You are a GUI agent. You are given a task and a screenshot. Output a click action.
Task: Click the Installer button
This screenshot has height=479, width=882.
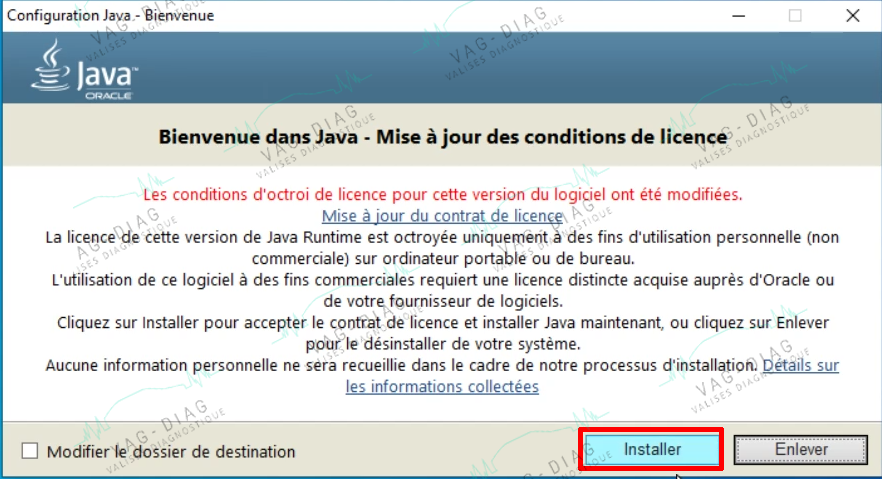[651, 450]
